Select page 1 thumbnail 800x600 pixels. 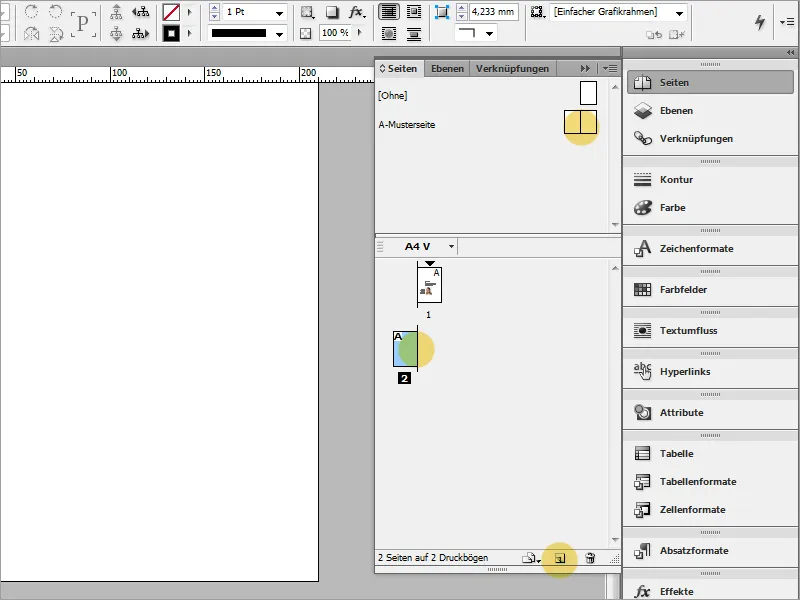tap(430, 285)
